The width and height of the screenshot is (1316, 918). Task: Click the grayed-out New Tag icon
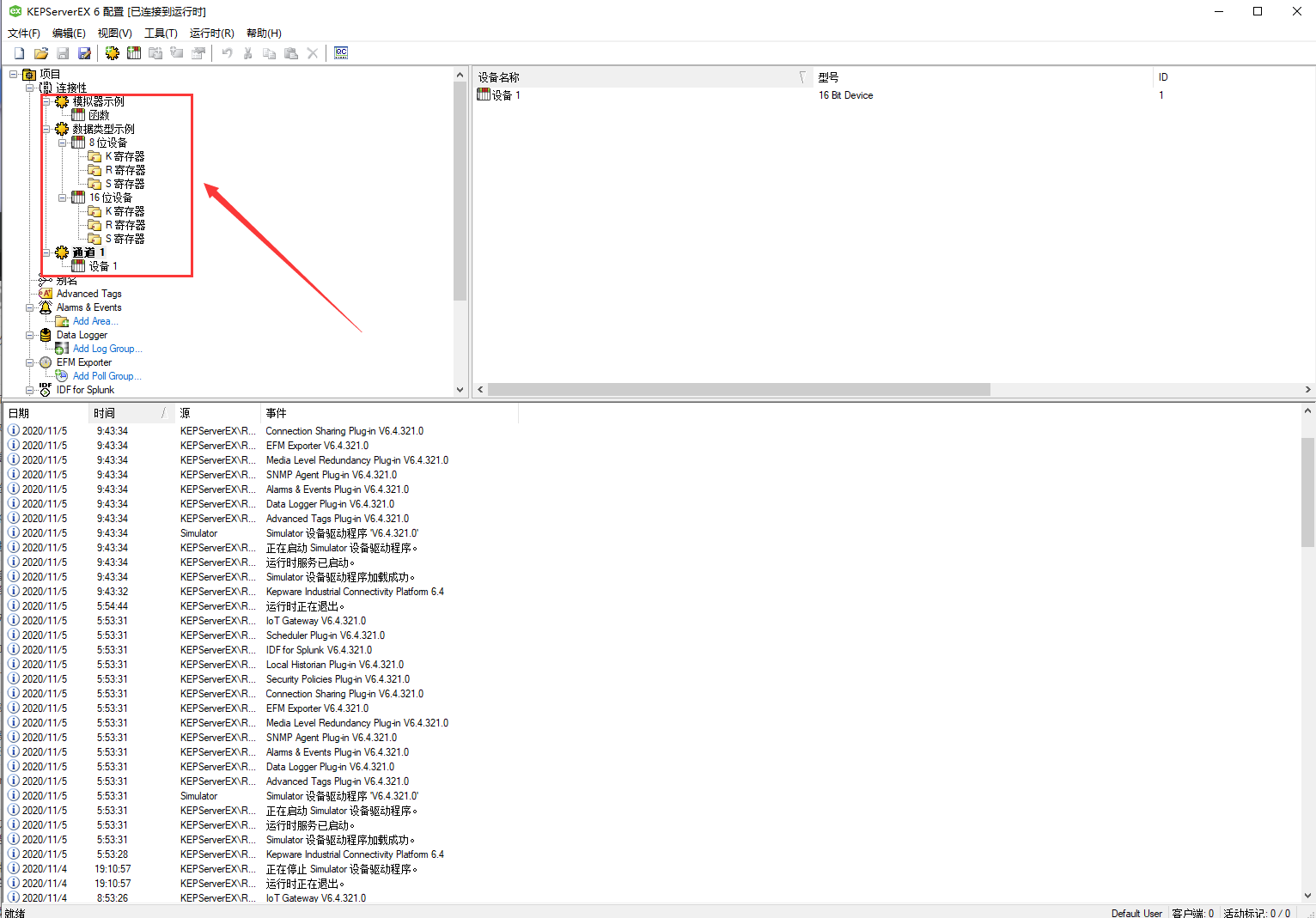[x=177, y=53]
